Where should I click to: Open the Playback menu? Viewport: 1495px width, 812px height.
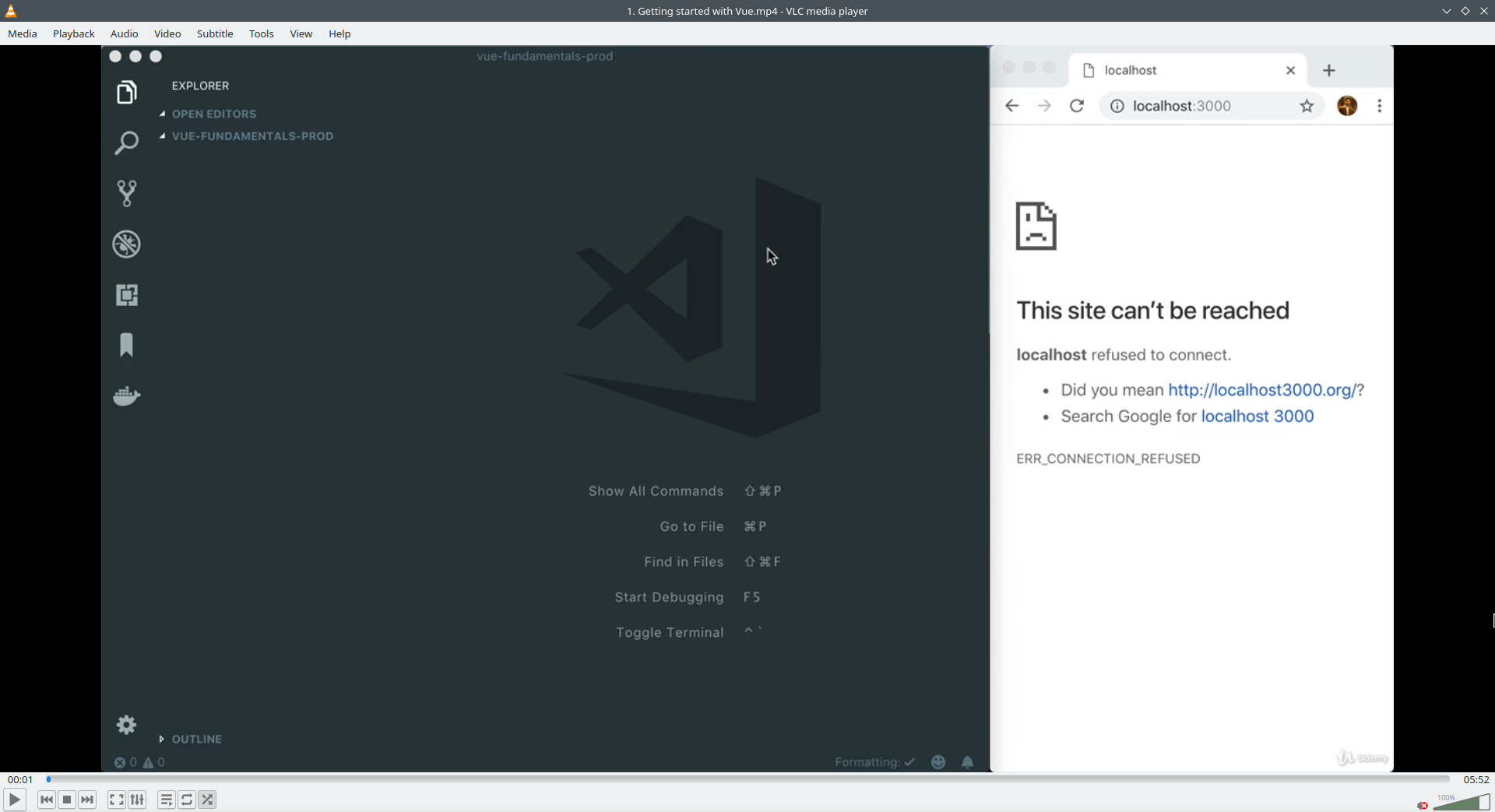click(74, 33)
